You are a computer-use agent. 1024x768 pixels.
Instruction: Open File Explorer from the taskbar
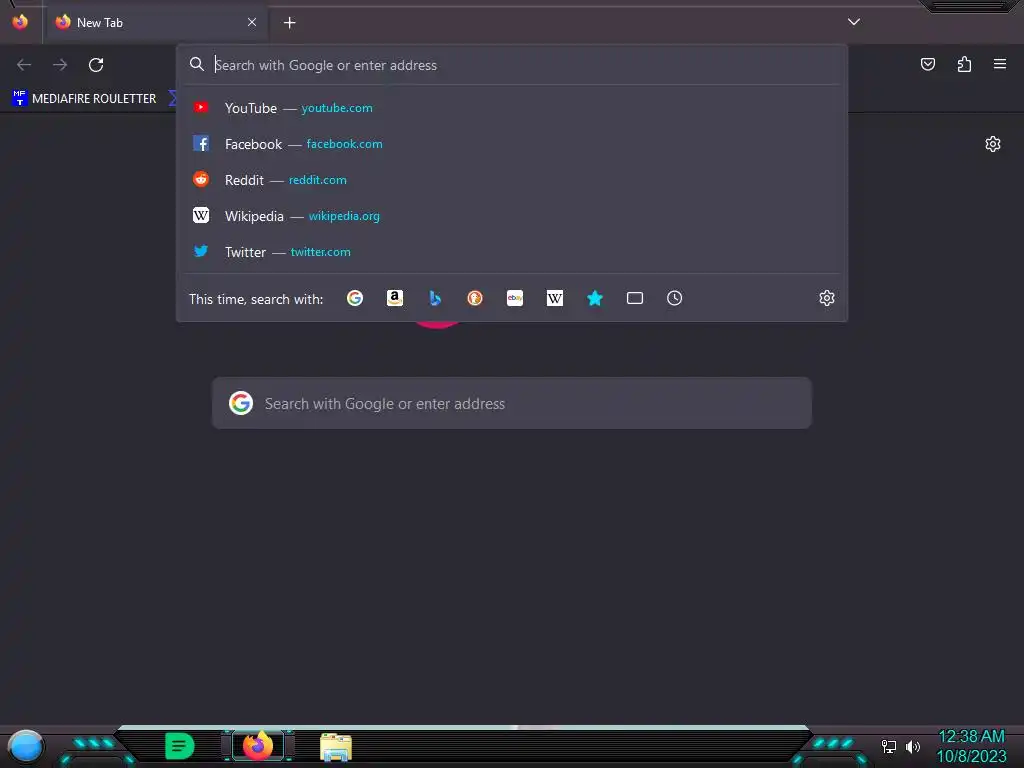(x=336, y=746)
